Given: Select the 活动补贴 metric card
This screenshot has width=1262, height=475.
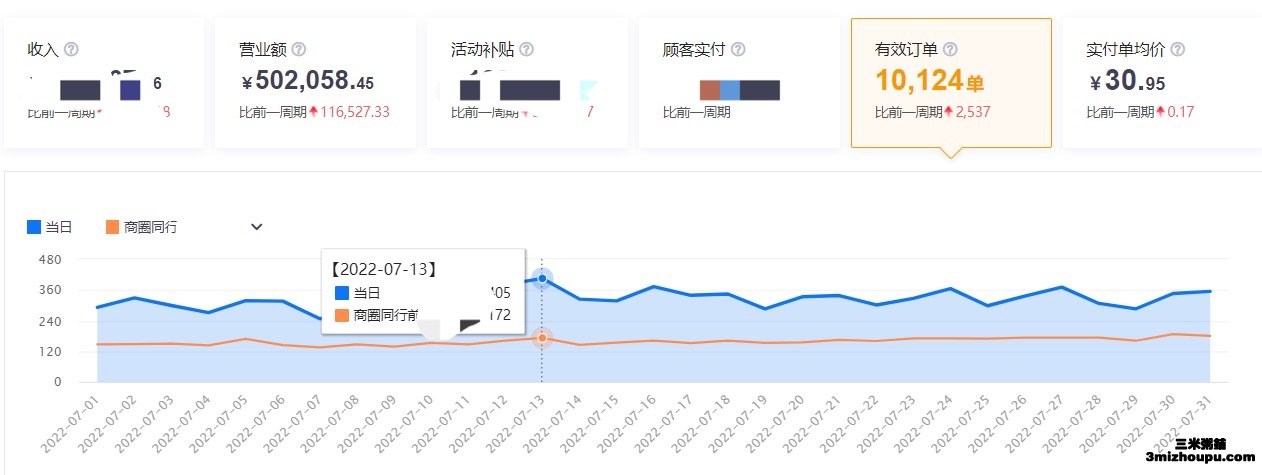Looking at the screenshot, I should click(x=527, y=83).
